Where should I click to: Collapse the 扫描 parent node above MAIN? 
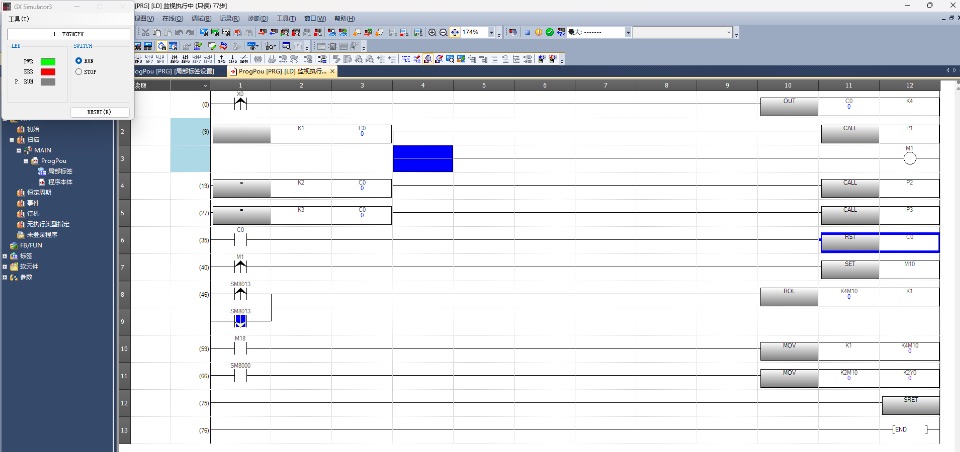coord(12,140)
